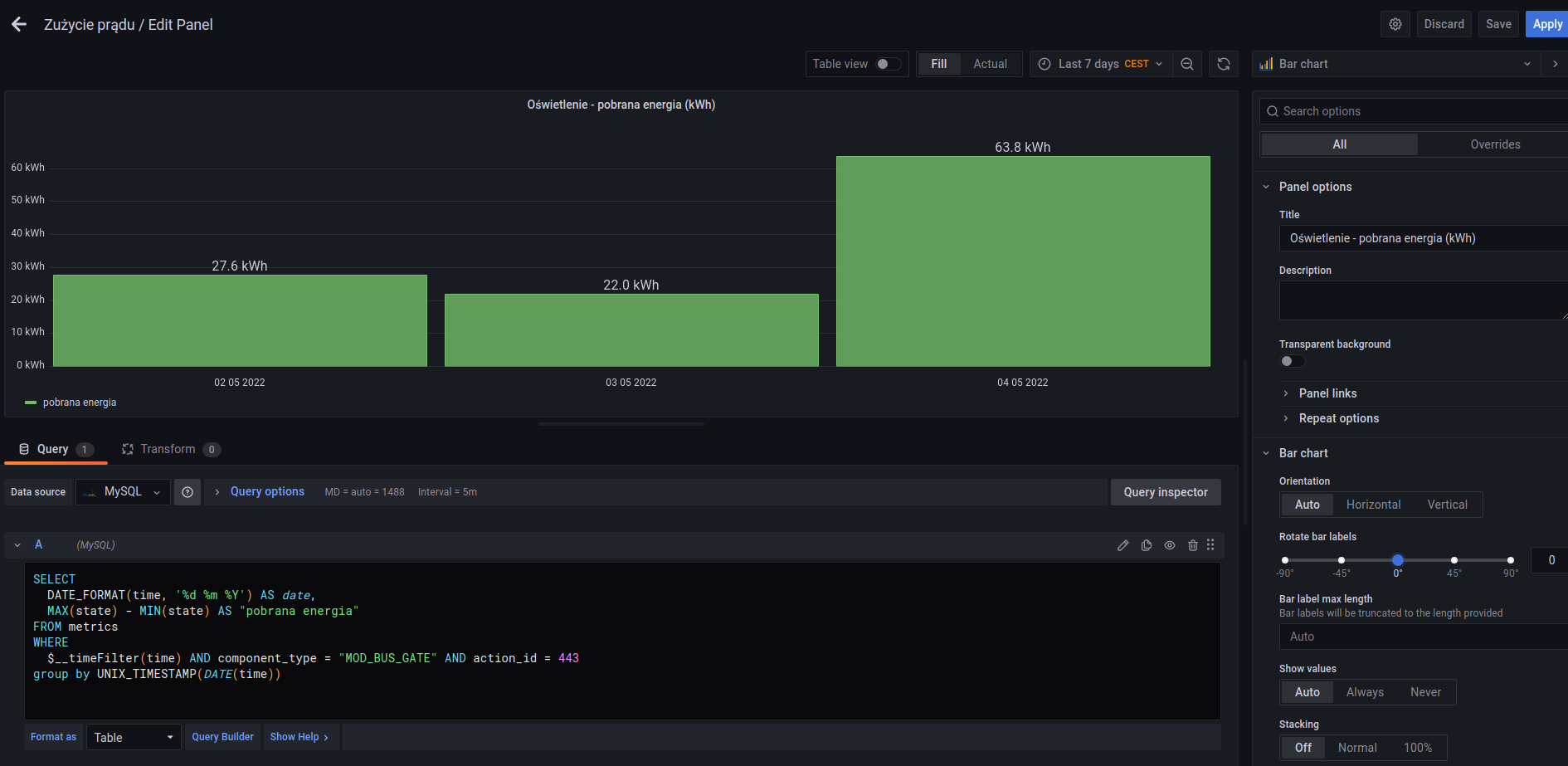The width and height of the screenshot is (1568, 766).
Task: Open MySQL data source dropdown
Action: (x=124, y=492)
